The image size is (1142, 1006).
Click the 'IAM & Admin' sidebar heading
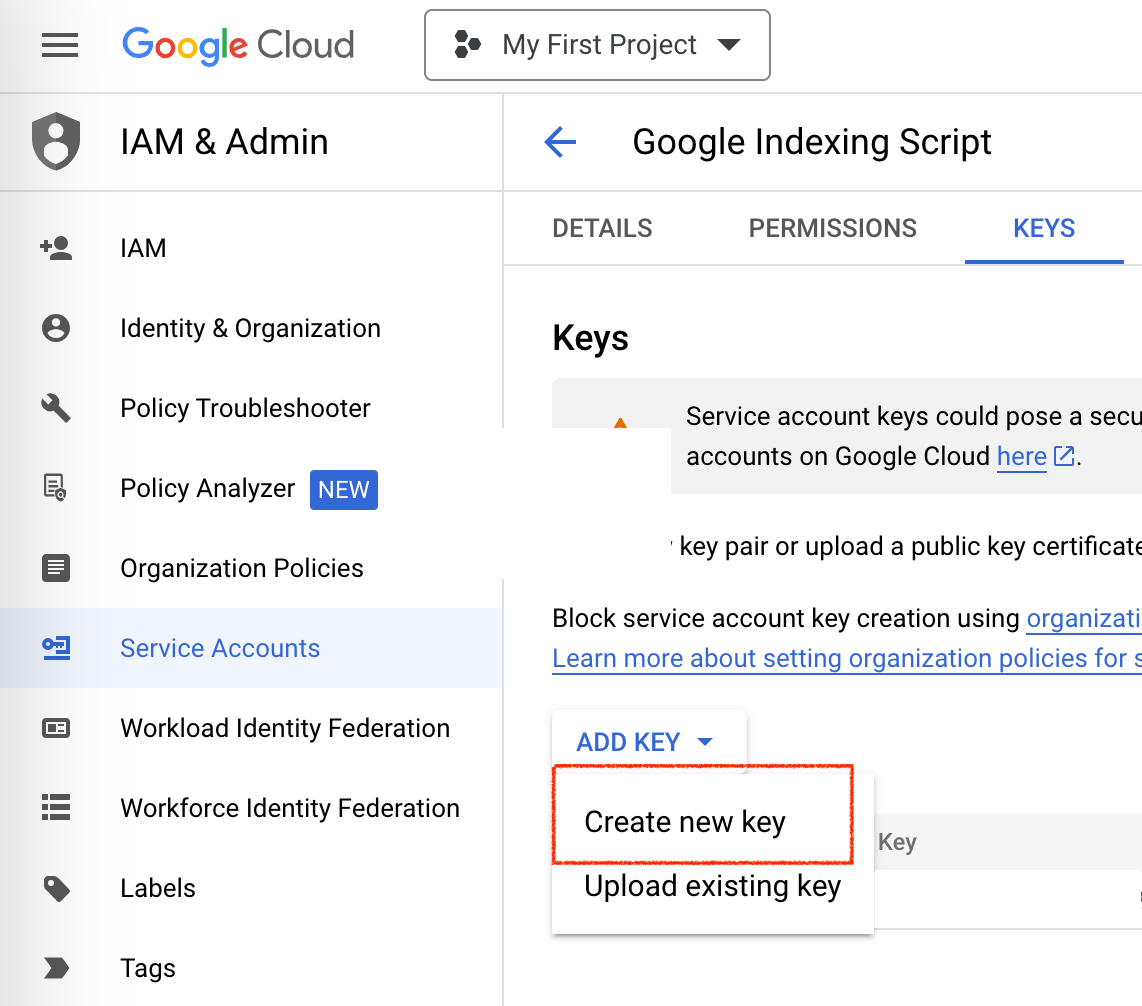[x=224, y=141]
